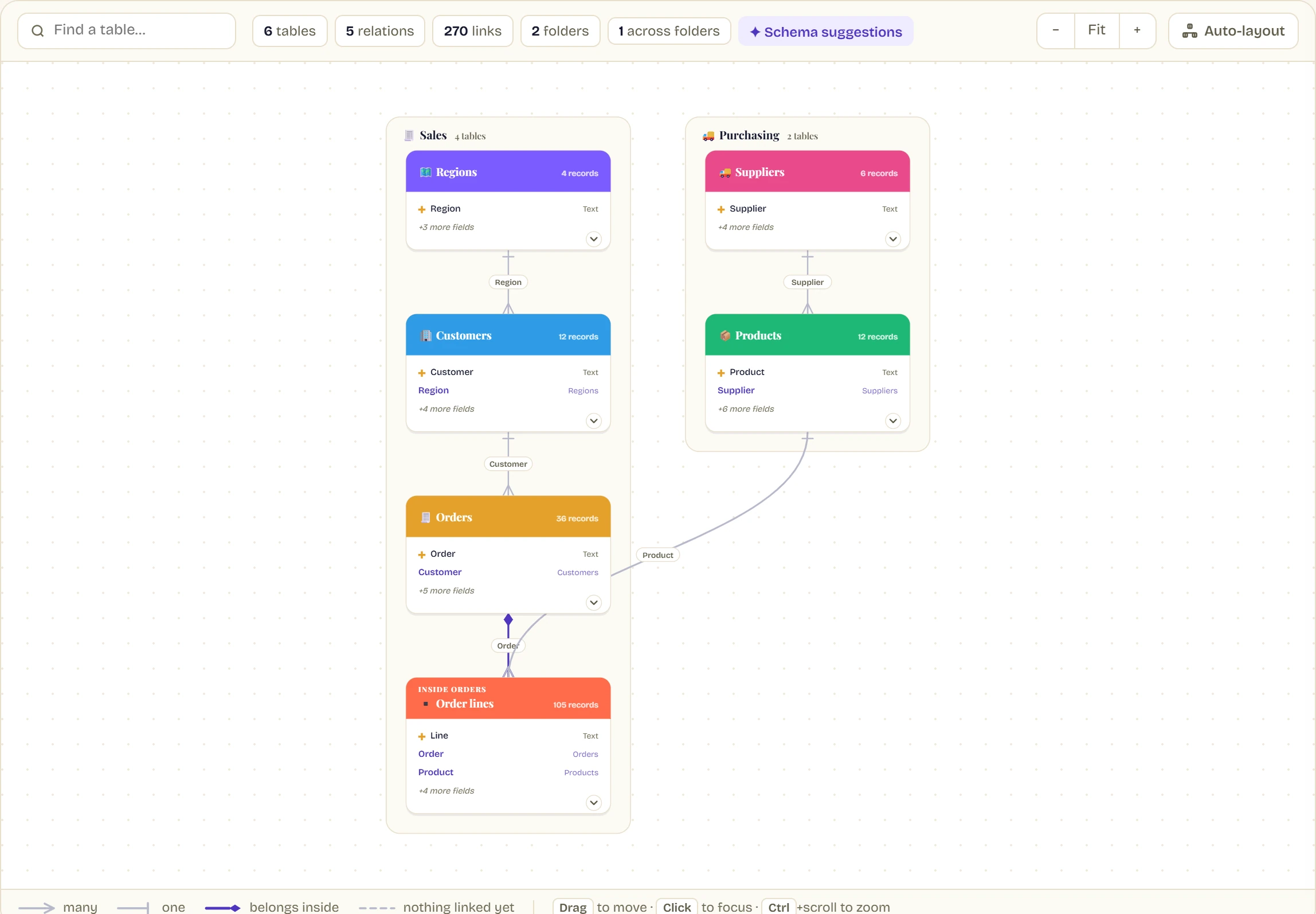This screenshot has width=1316, height=914.
Task: Click '+5 more fields' in Orders
Action: pyautogui.click(x=446, y=591)
